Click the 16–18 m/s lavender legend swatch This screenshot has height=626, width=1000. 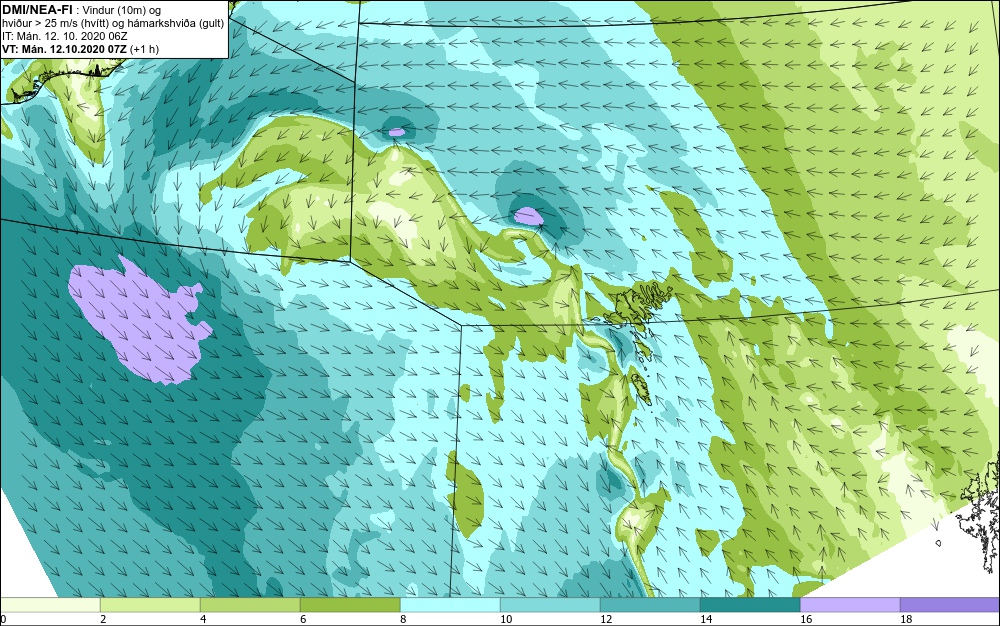click(x=850, y=605)
